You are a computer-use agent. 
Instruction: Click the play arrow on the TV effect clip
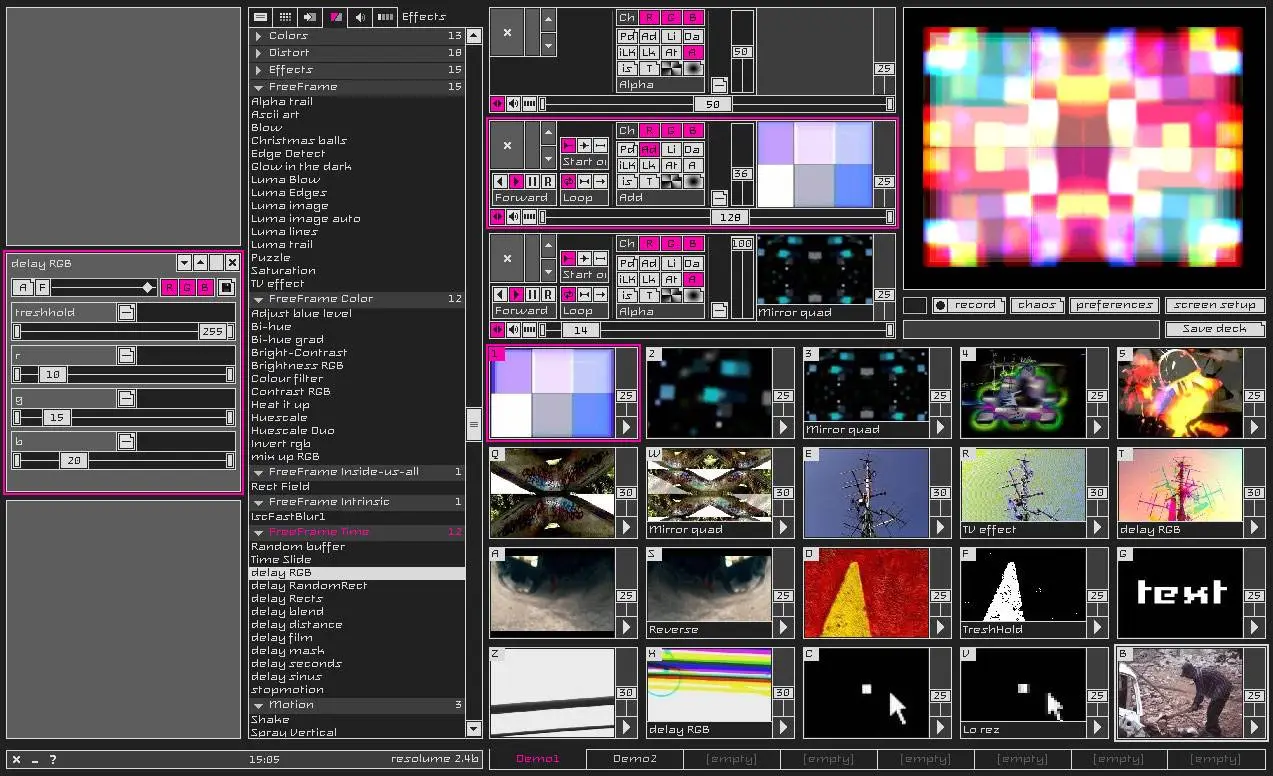coord(1097,527)
